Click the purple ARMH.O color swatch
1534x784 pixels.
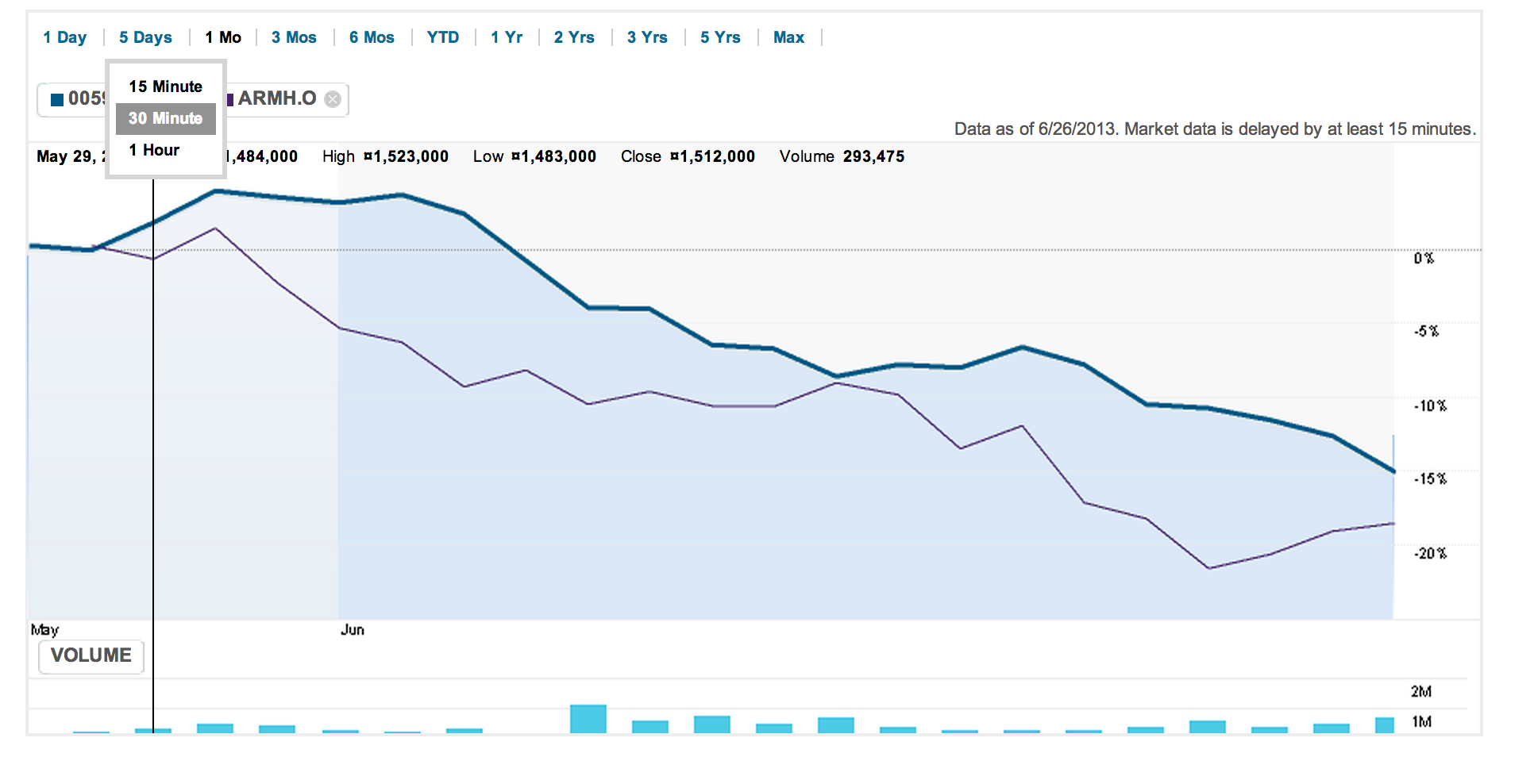click(230, 99)
